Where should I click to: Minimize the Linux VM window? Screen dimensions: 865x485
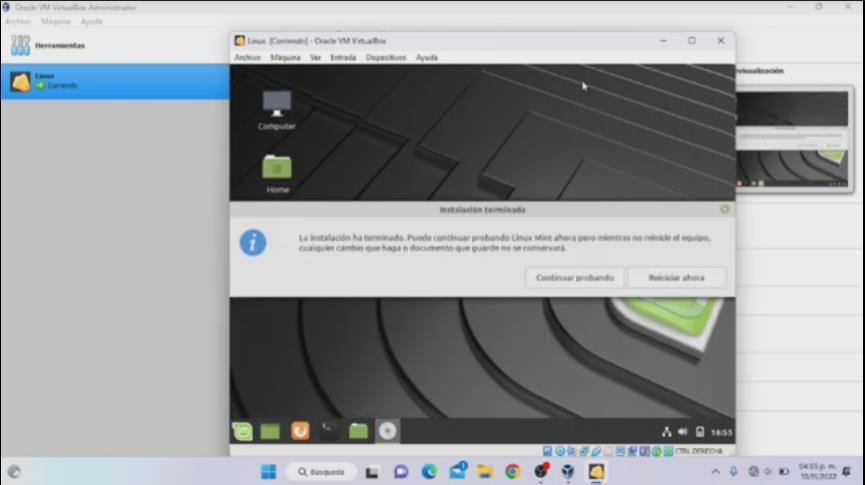tap(663, 41)
